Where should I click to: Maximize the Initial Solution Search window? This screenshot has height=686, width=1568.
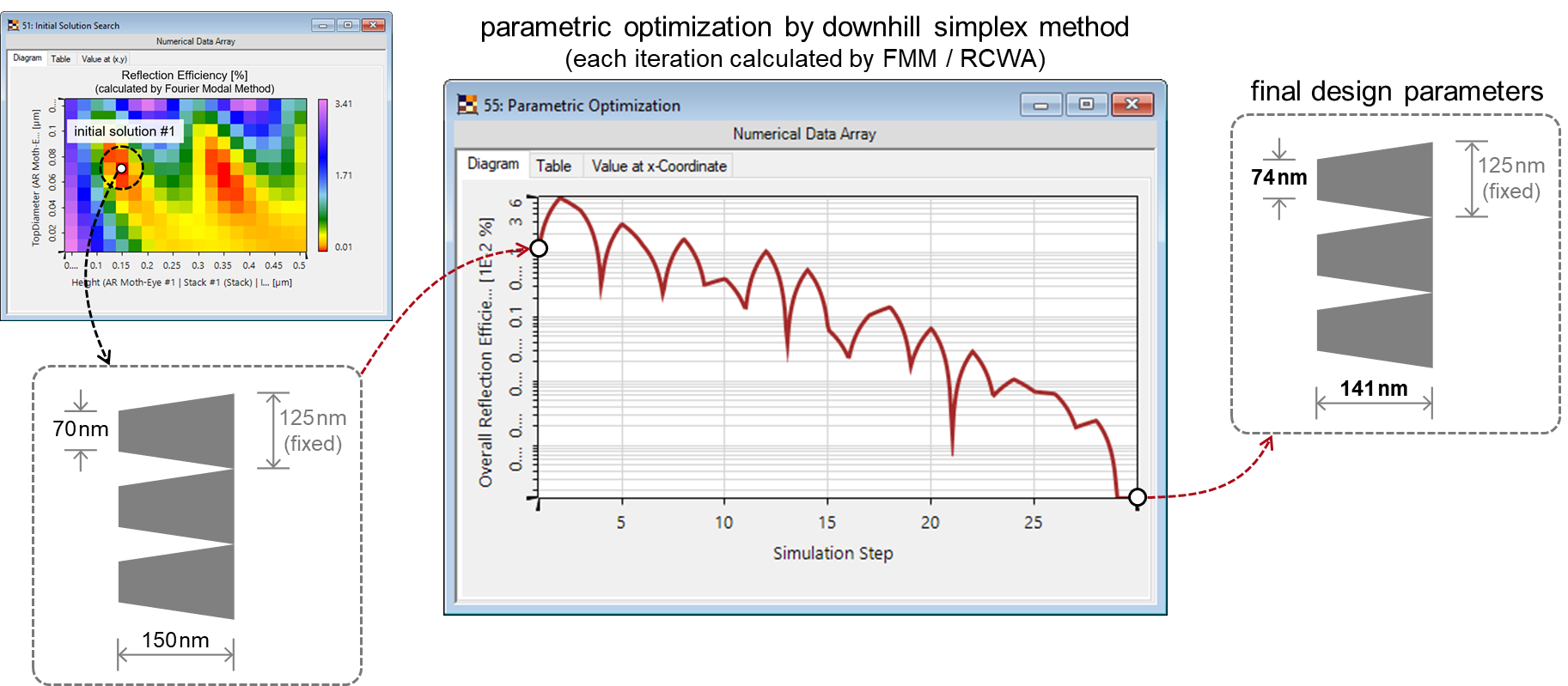pos(348,25)
